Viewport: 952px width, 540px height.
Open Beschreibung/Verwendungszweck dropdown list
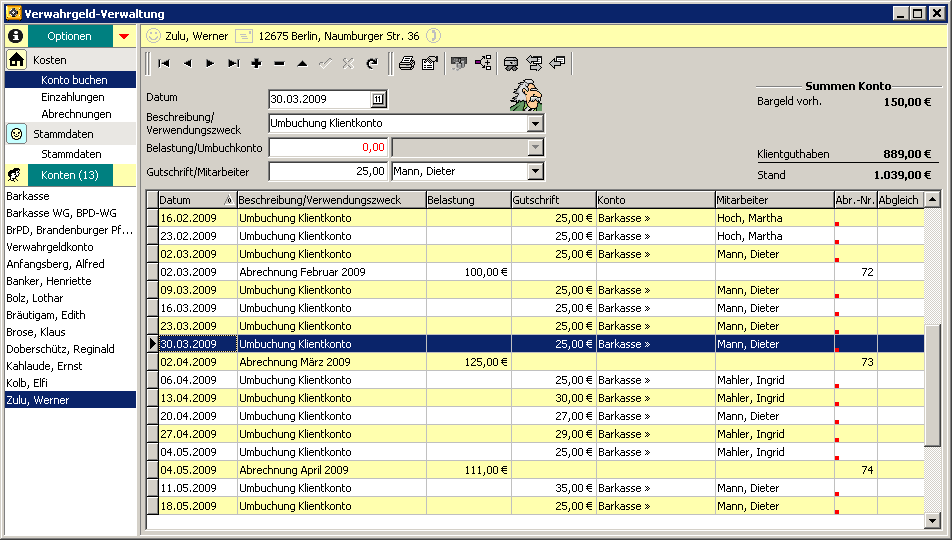tap(535, 123)
